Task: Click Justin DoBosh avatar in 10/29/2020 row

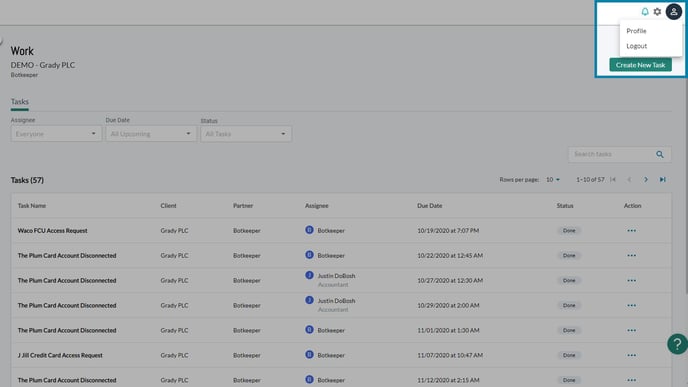Action: click(309, 301)
